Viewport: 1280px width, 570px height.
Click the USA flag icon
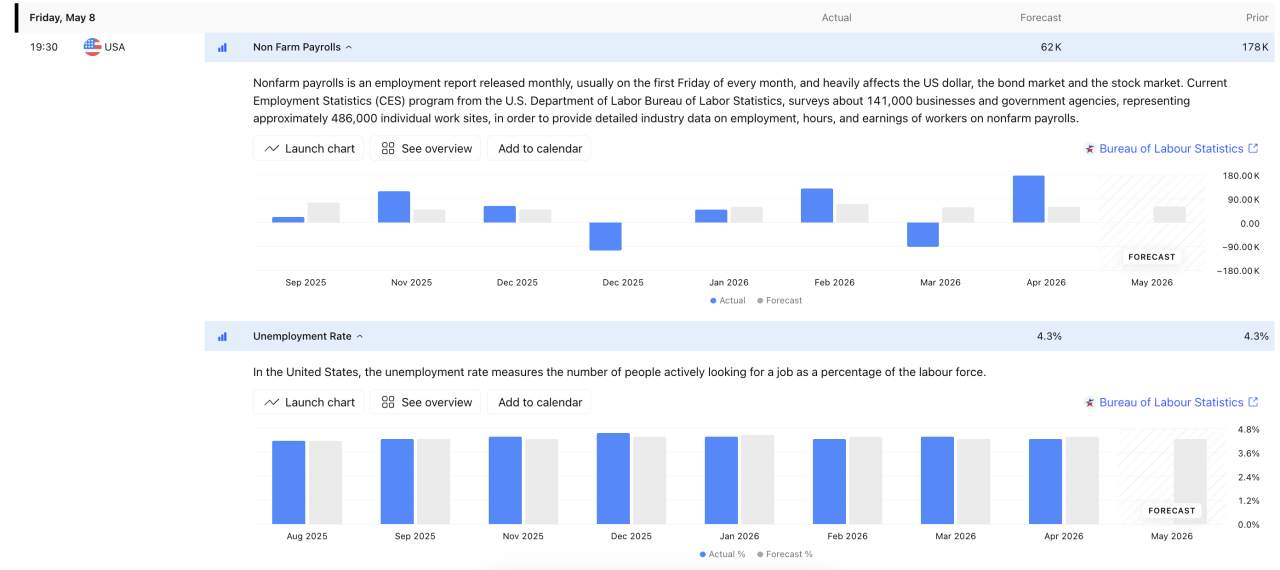tap(92, 47)
